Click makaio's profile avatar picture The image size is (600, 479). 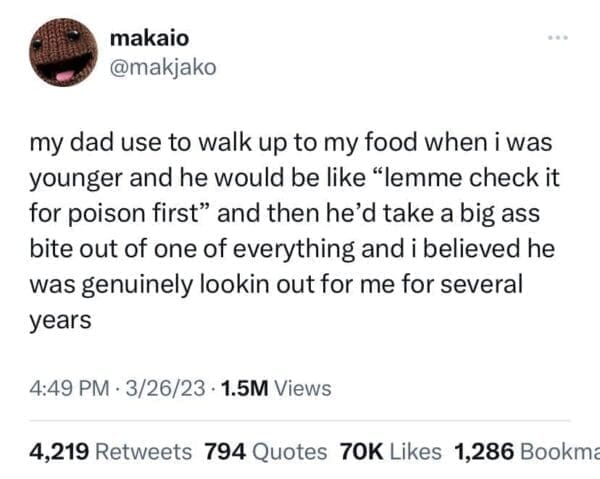pos(59,54)
